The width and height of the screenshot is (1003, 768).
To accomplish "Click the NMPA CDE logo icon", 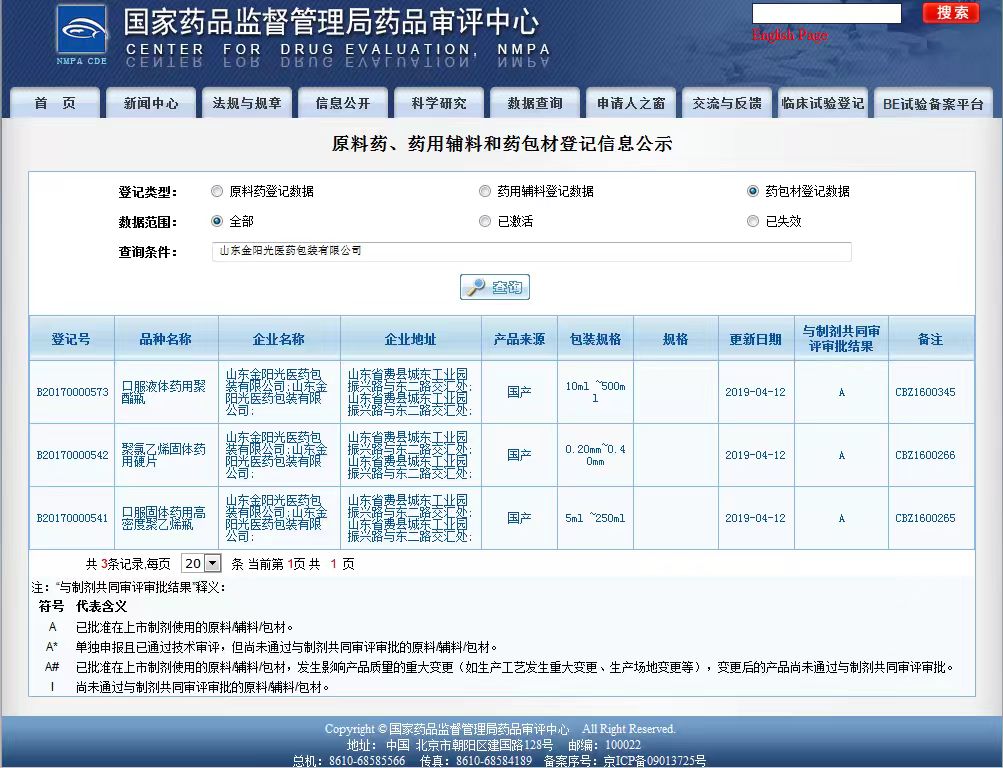I will tap(82, 35).
